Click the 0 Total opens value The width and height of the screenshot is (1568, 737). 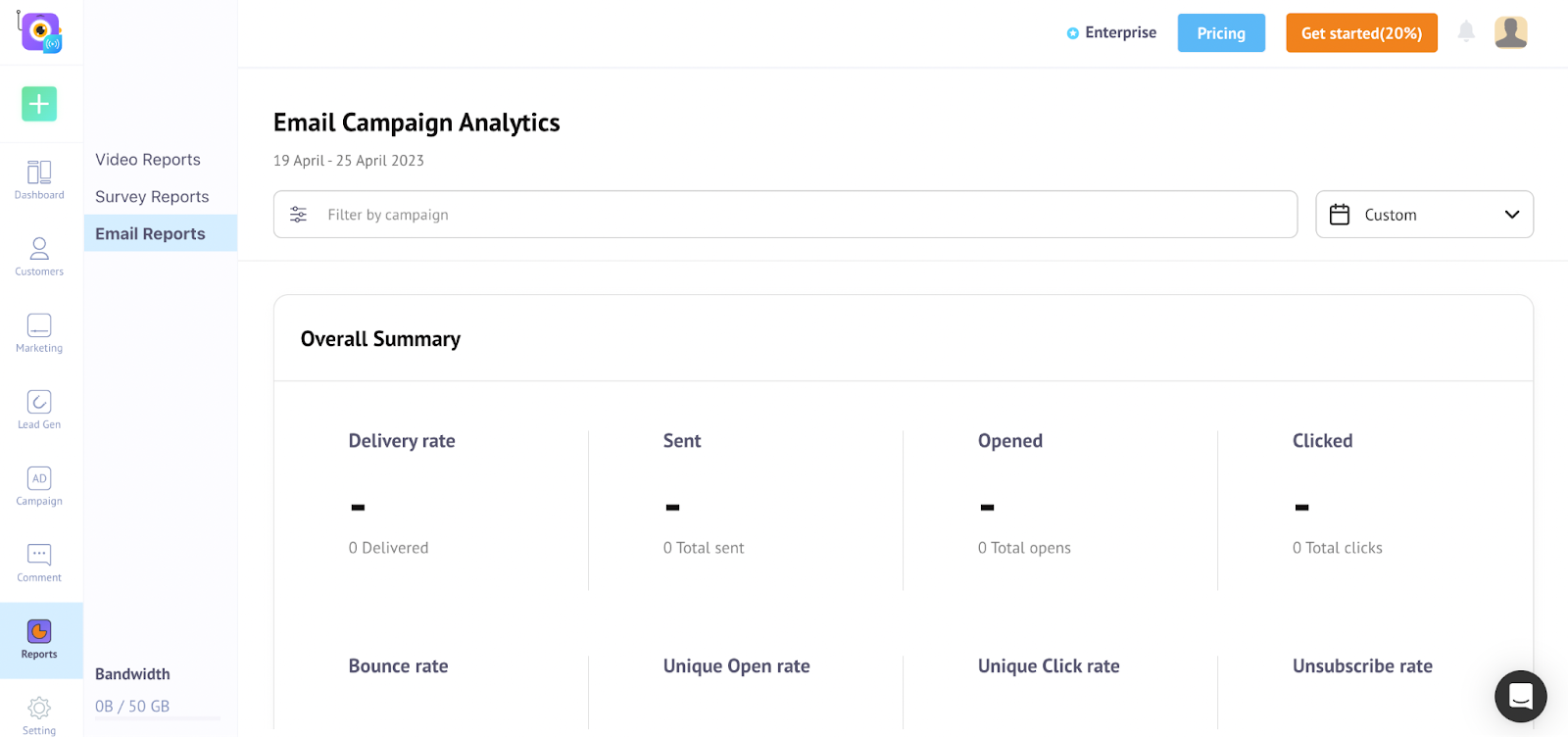coord(1024,548)
